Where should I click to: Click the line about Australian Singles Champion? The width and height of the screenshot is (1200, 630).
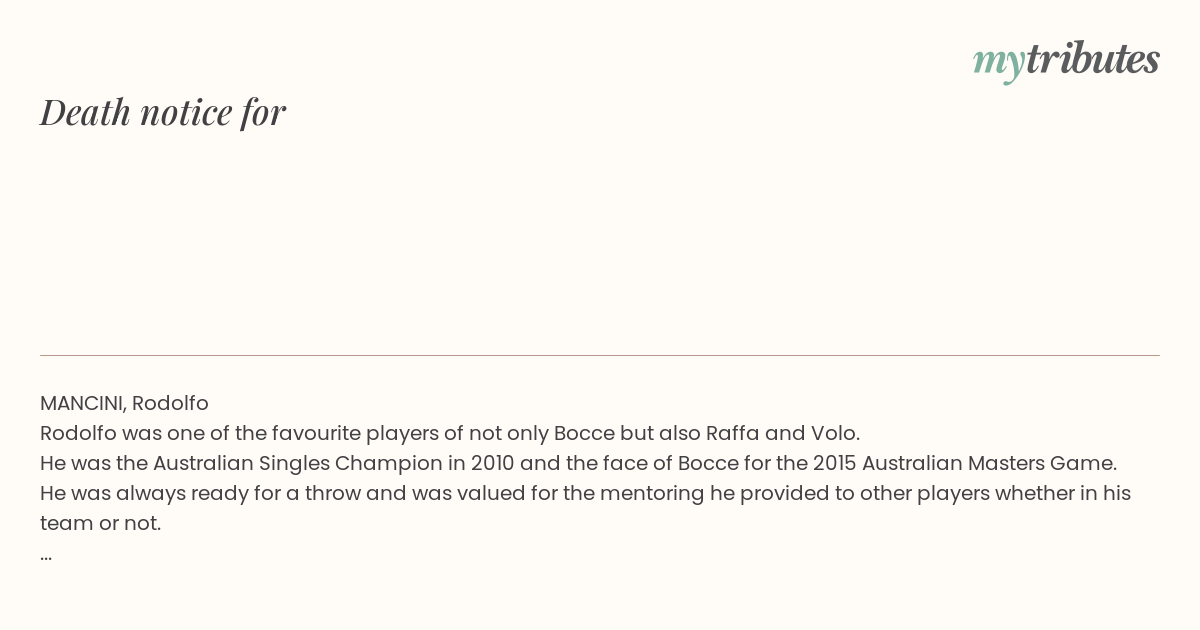click(578, 463)
